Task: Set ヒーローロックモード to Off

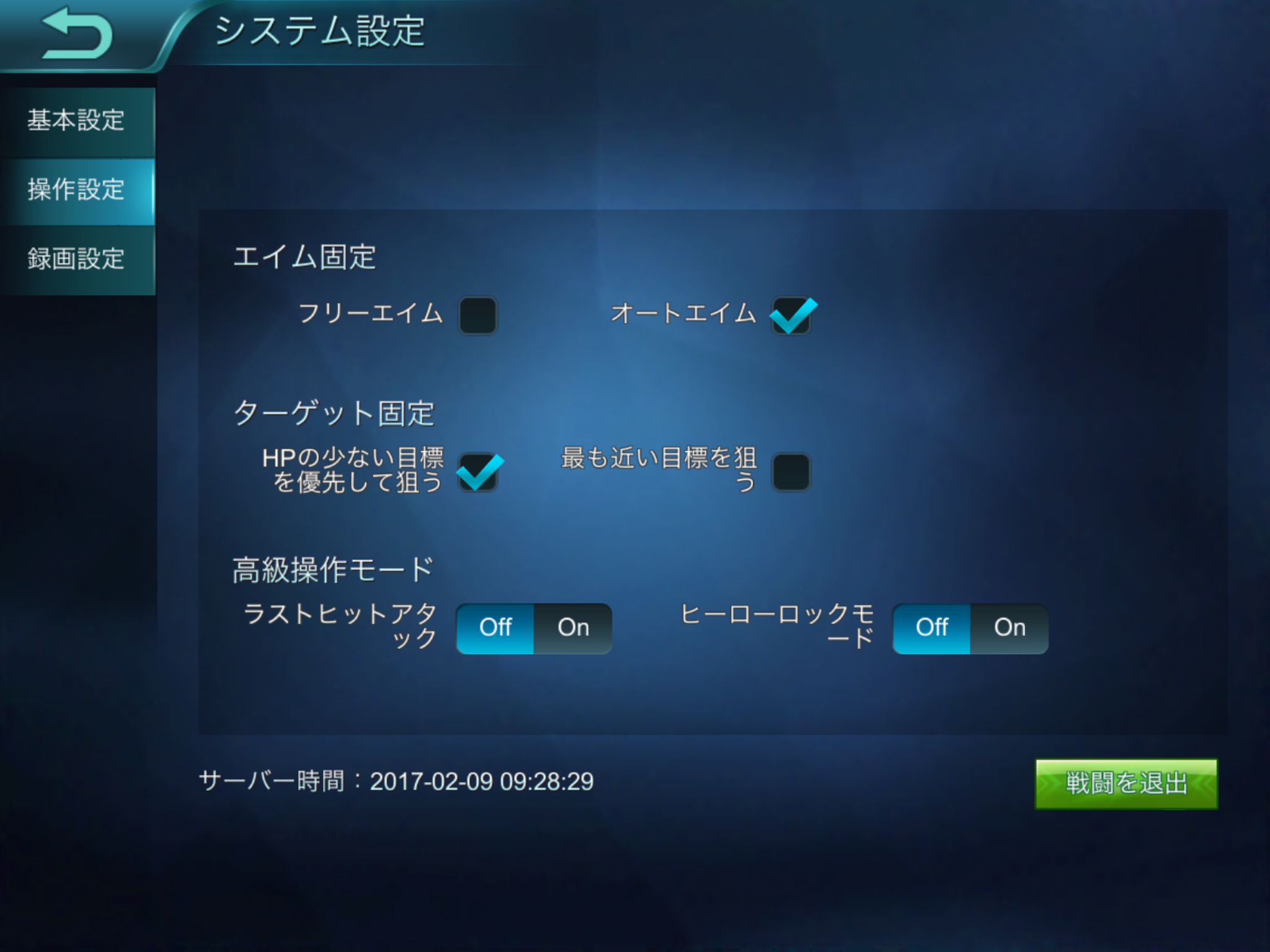Action: (x=931, y=628)
